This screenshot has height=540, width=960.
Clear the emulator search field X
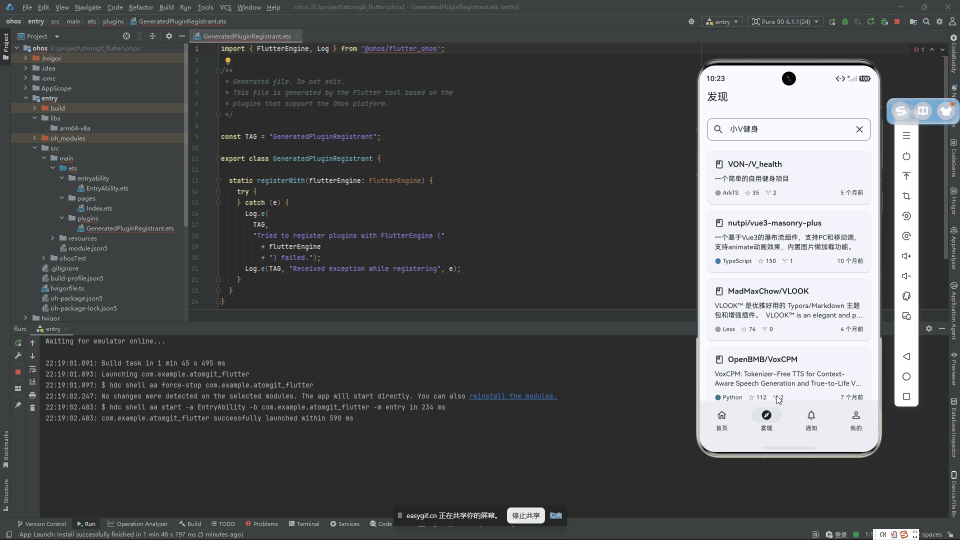(x=859, y=129)
